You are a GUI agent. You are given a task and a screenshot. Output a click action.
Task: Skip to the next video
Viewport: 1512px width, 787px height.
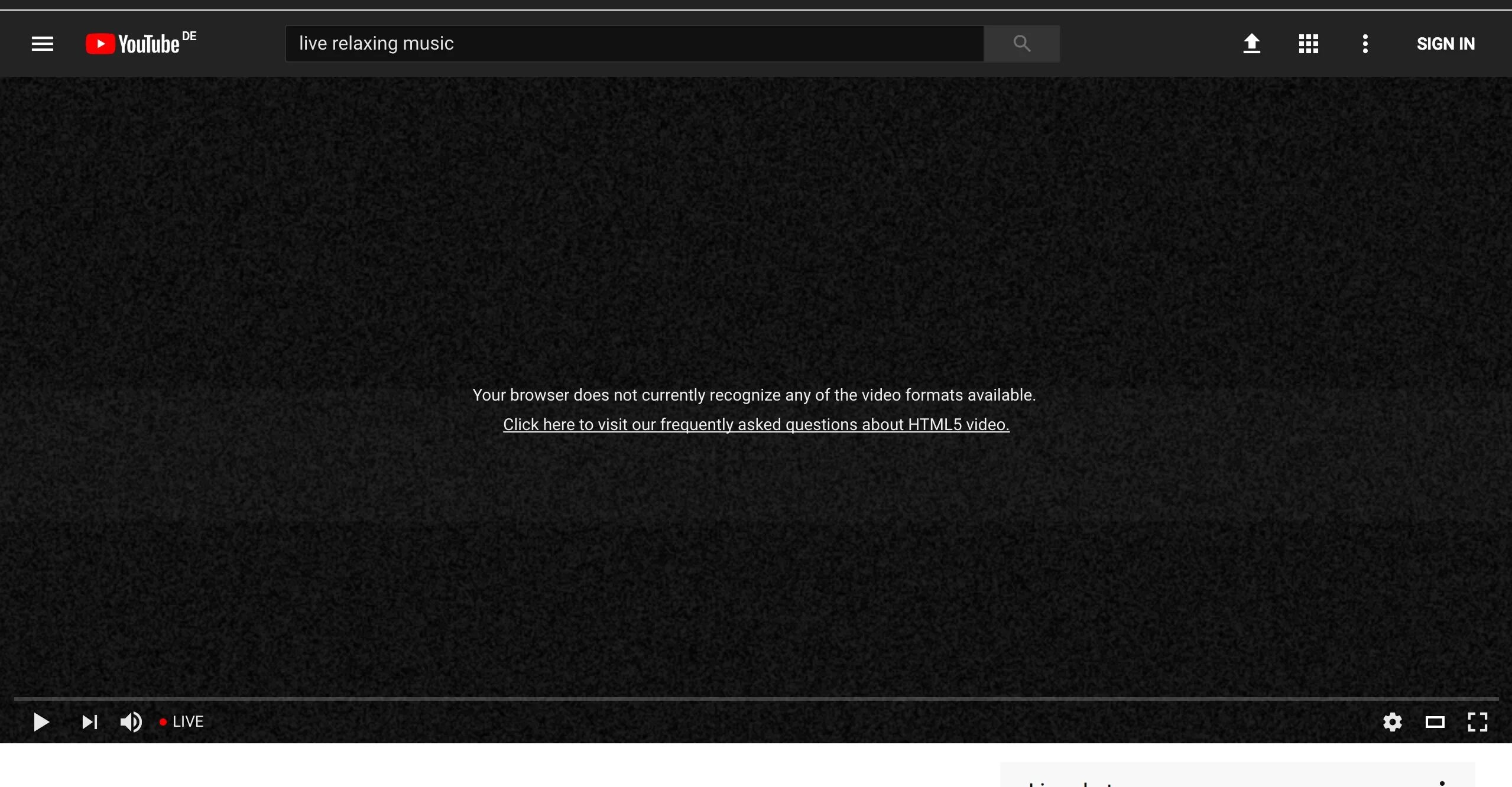coord(90,721)
